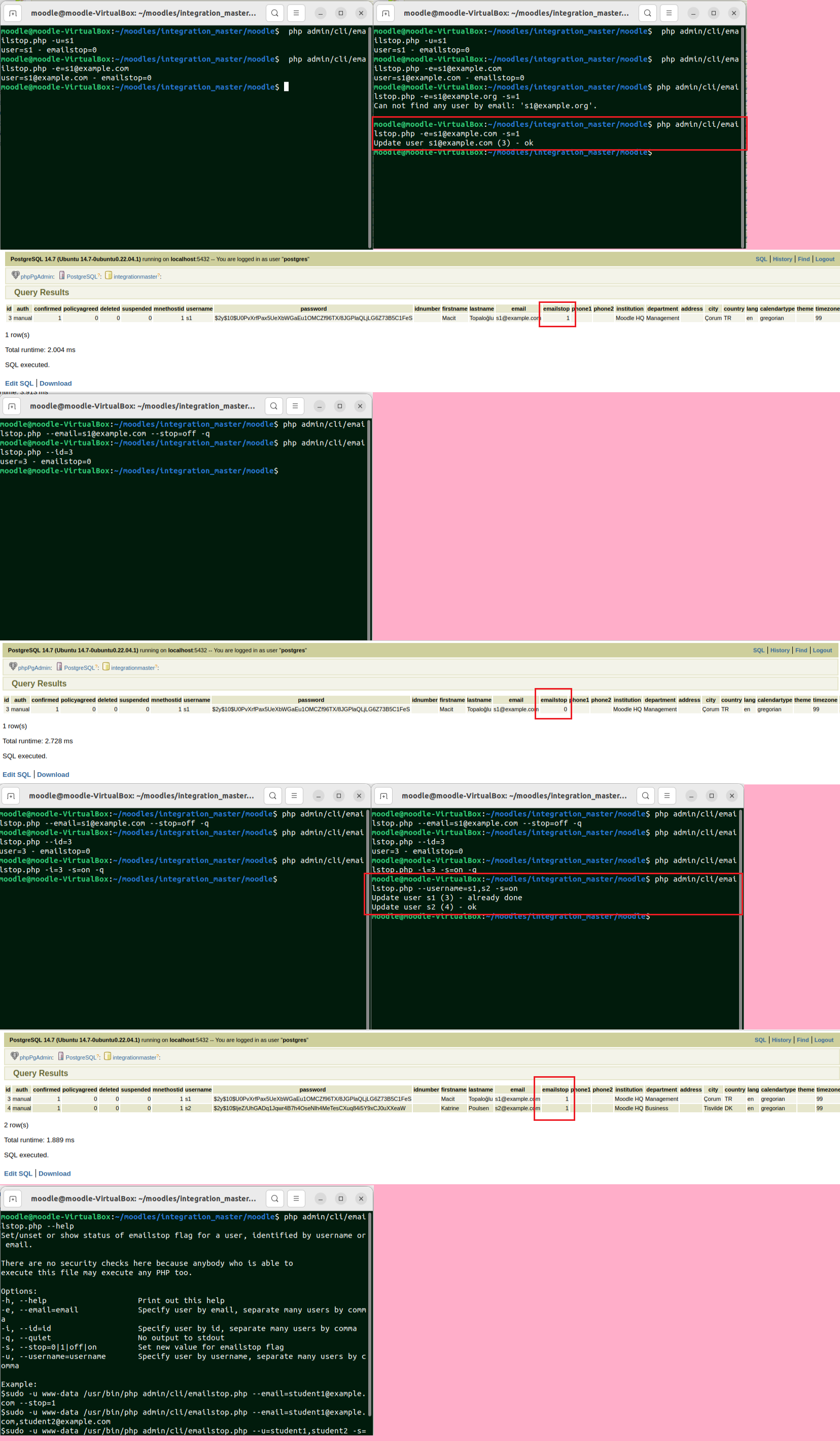Add a new tab in the '--help' terminal

[13, 1198]
